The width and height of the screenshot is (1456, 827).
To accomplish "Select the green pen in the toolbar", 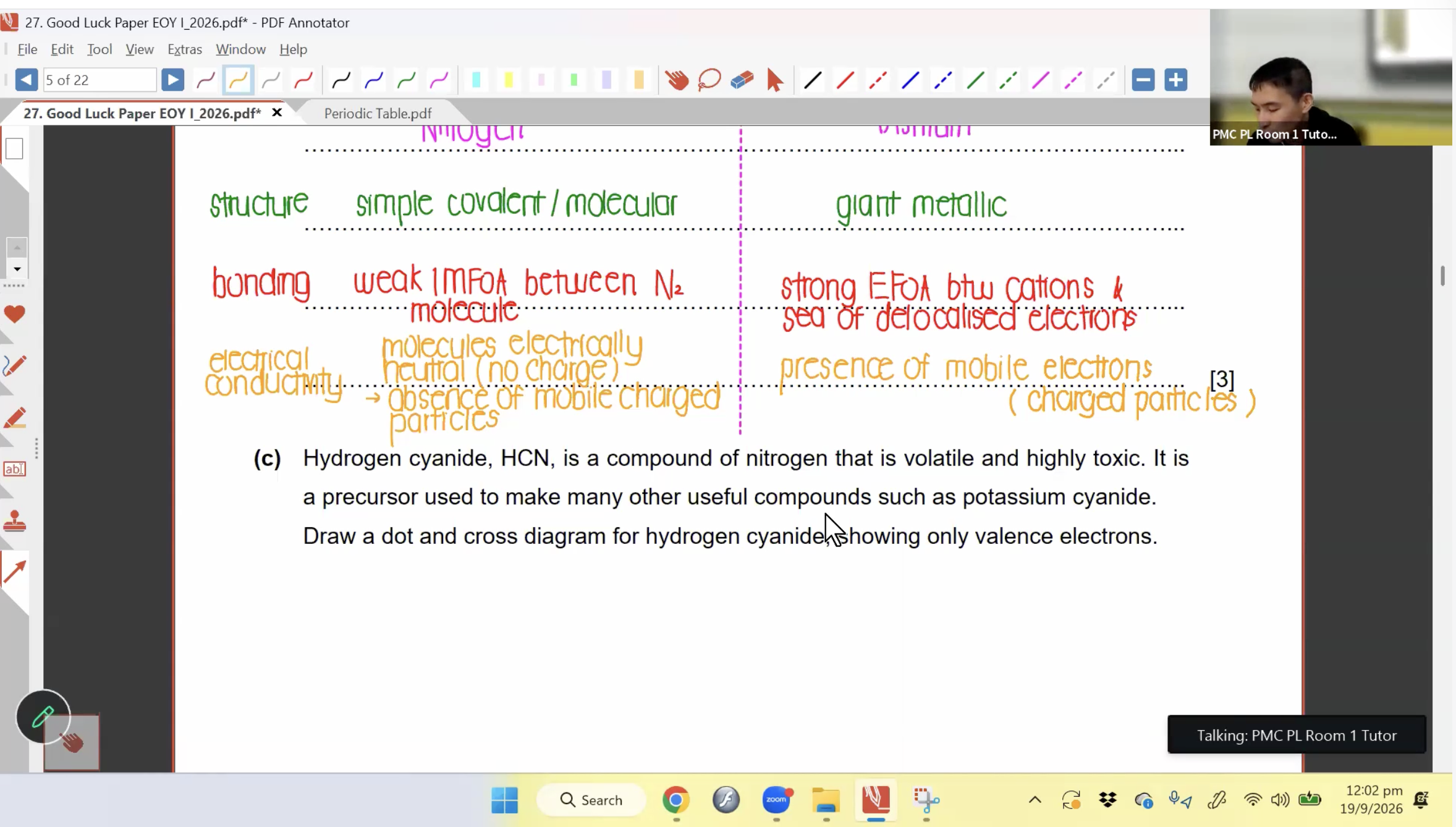I will click(407, 80).
